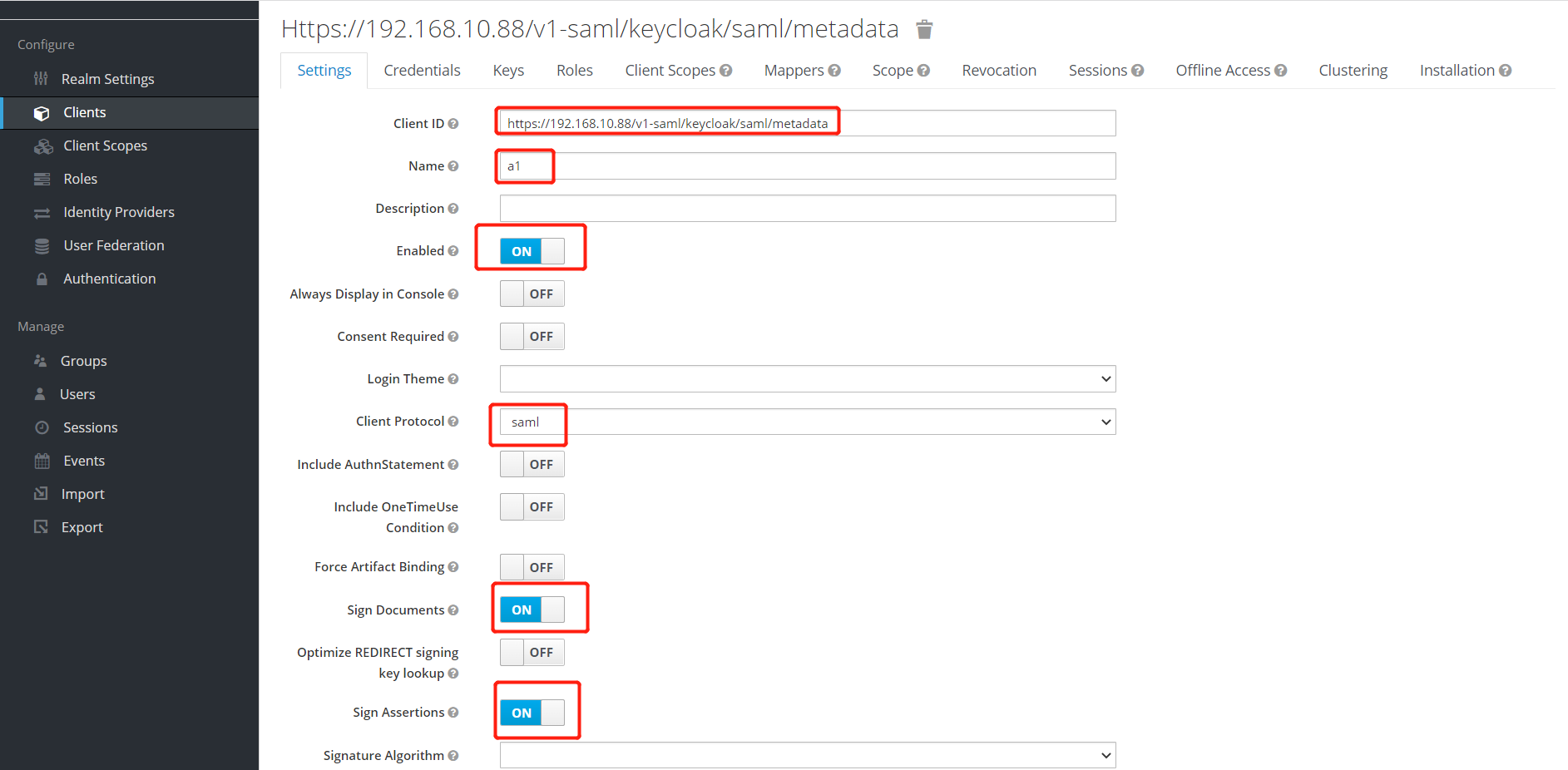The width and height of the screenshot is (1568, 770).
Task: Click the Description input field
Action: (808, 209)
